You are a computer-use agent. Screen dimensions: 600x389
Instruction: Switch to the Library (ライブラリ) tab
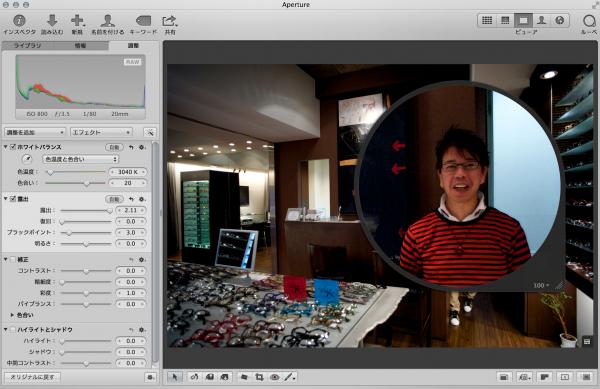[27, 46]
